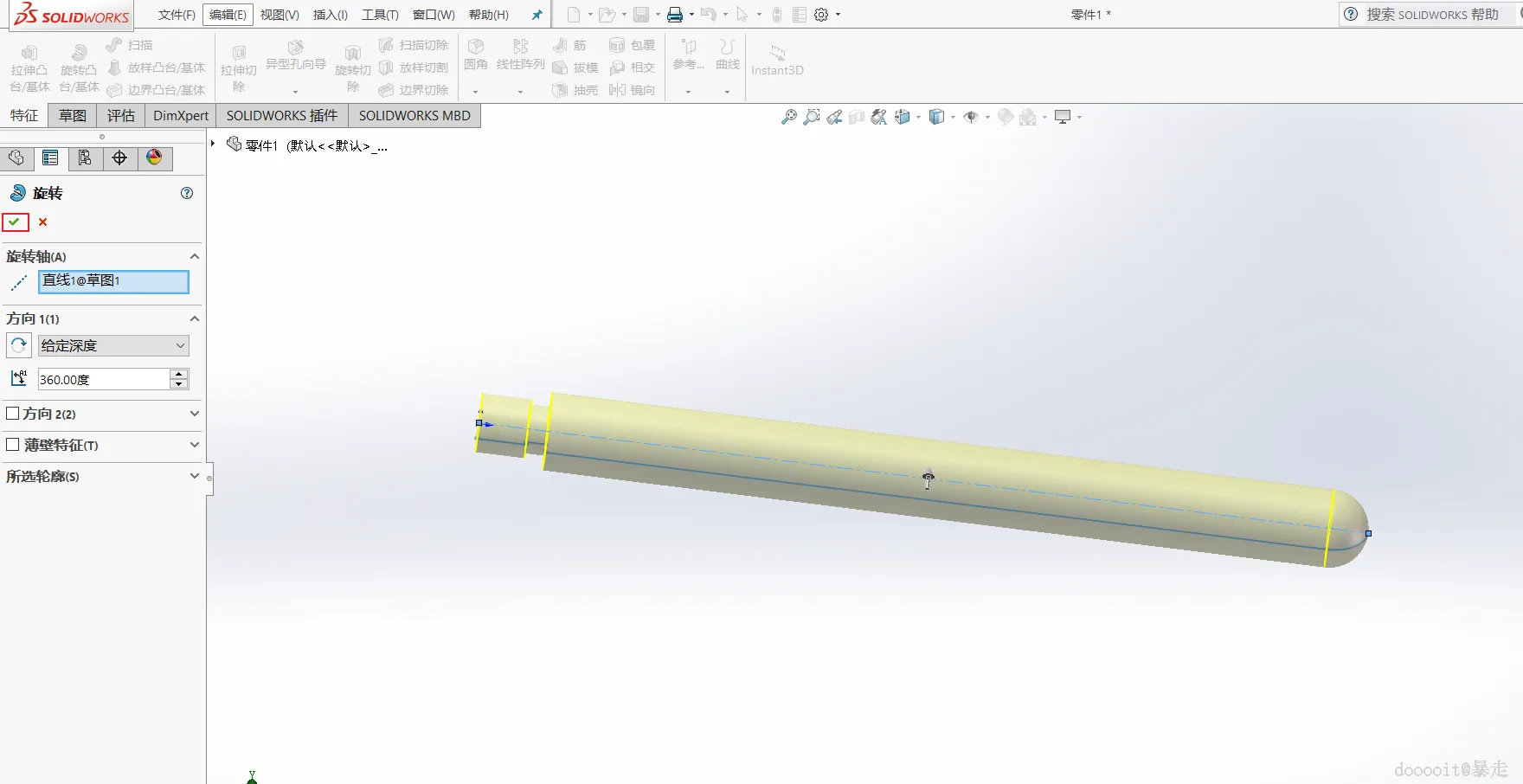This screenshot has width=1523, height=784.
Task: Click the Edit Appearance icon
Action: click(x=1005, y=117)
